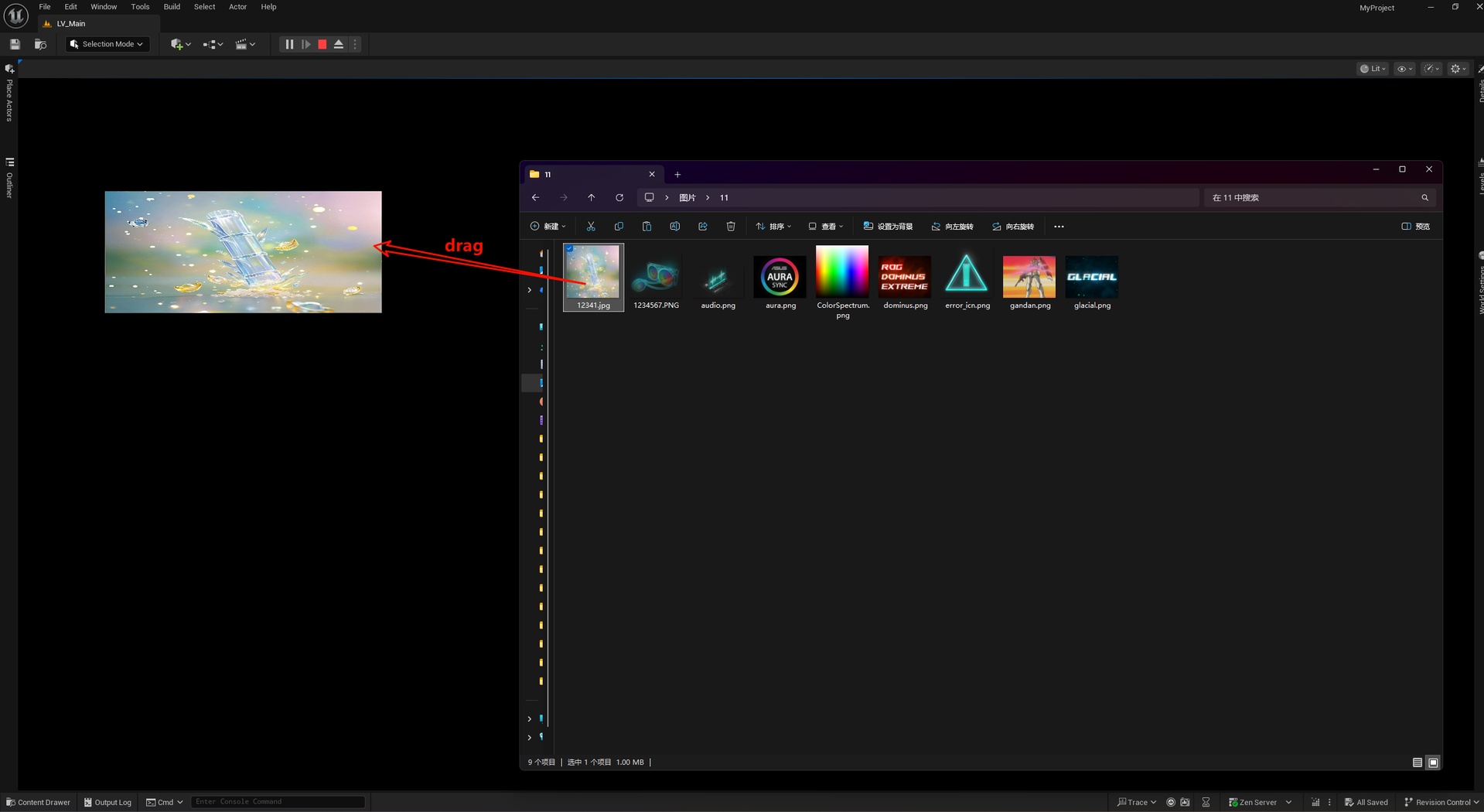
Task: Open the Cmd console type dropdown
Action: point(165,802)
